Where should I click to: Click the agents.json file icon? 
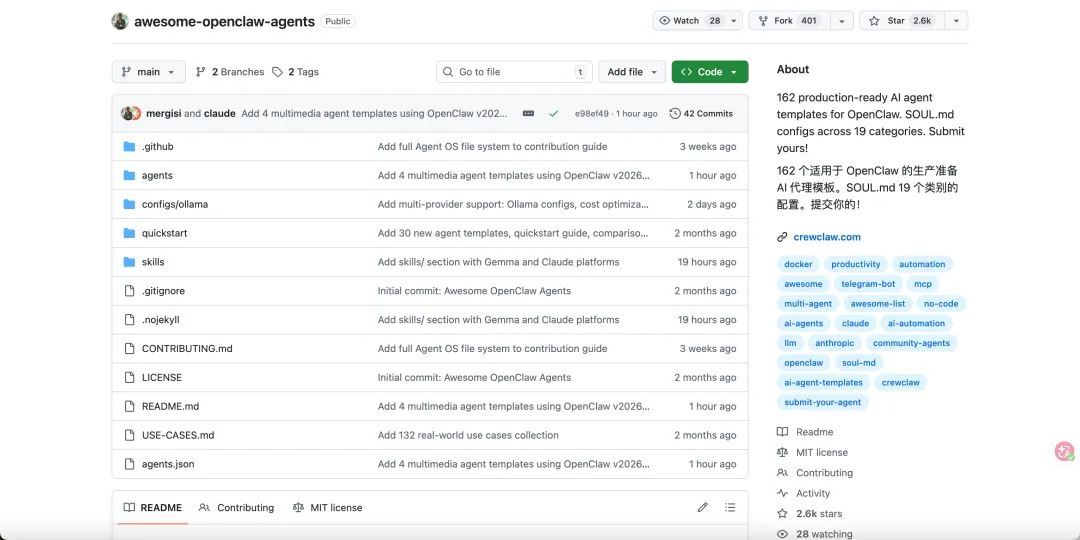(129, 464)
